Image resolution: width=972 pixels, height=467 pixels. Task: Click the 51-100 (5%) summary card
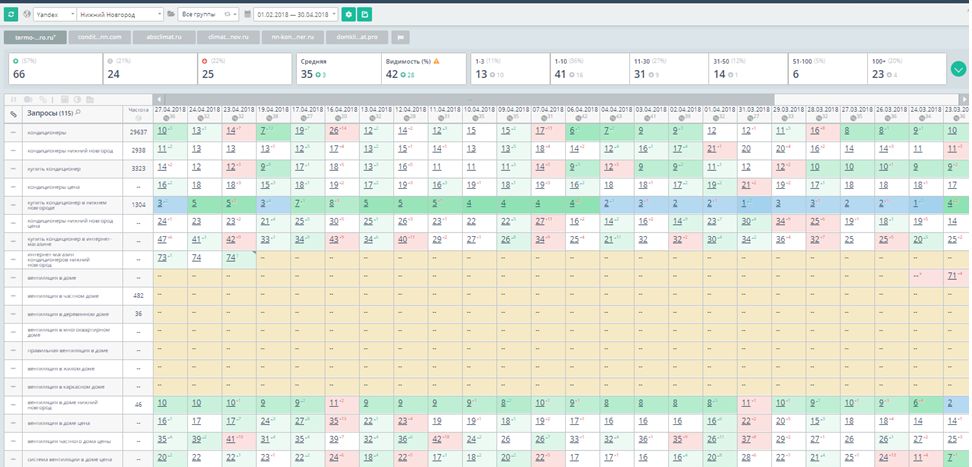point(827,68)
